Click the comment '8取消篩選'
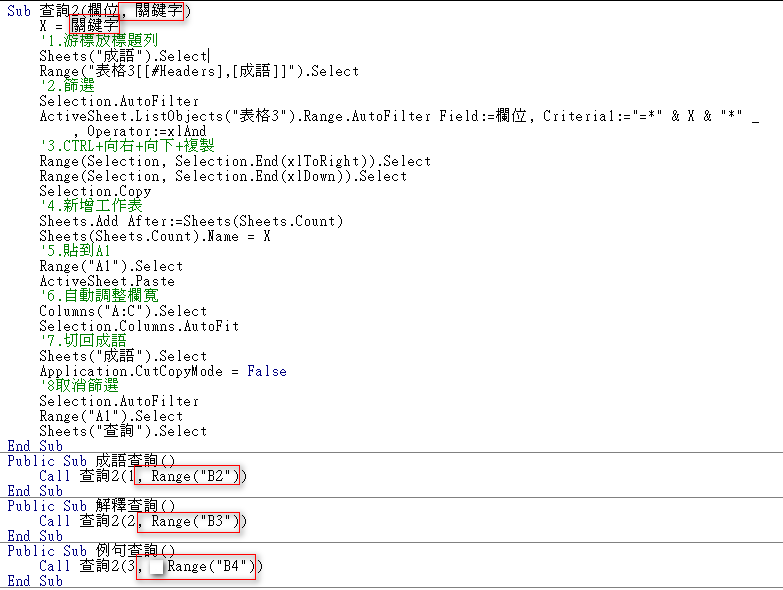 (x=79, y=385)
